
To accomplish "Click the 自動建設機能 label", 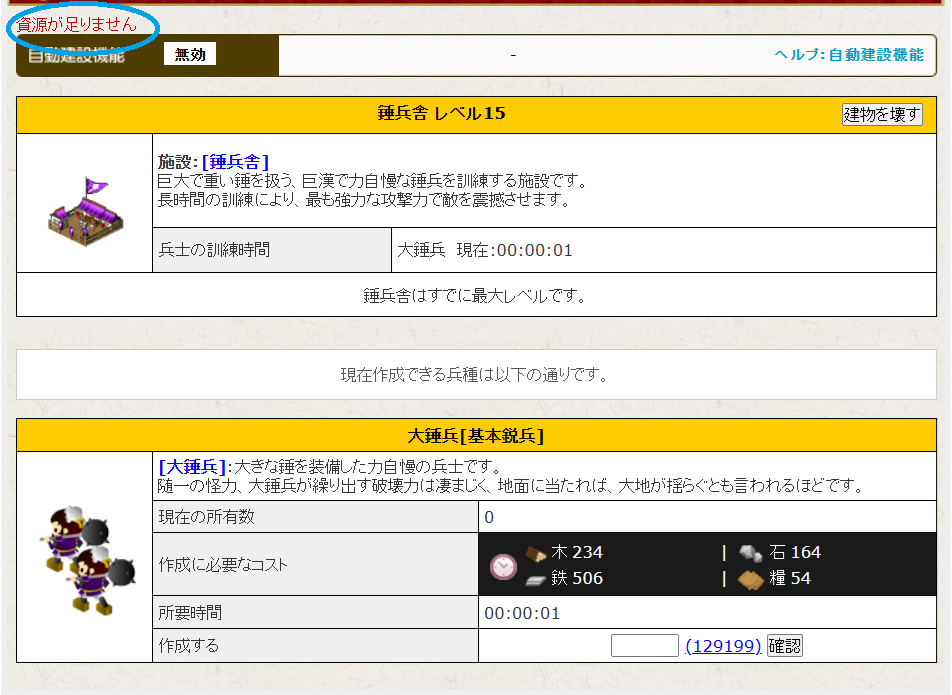I will (76, 56).
